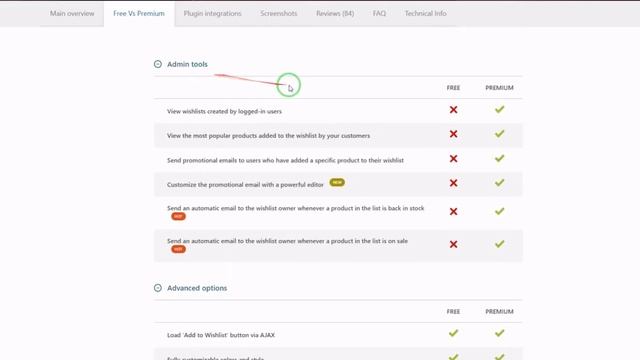Image resolution: width=640 pixels, height=360 pixels.
Task: Click green check for Send promotional emails row
Action: pos(499,158)
